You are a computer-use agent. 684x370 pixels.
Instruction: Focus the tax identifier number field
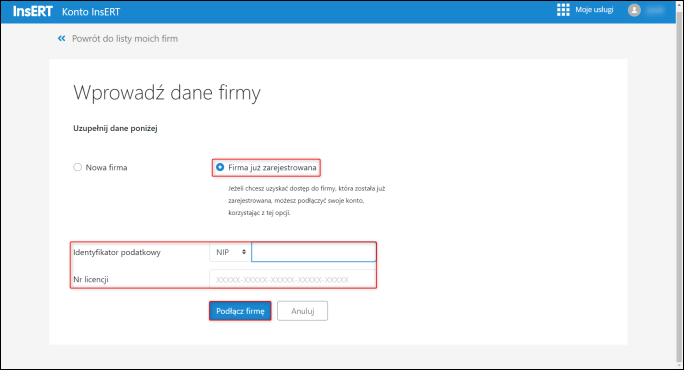[314, 252]
